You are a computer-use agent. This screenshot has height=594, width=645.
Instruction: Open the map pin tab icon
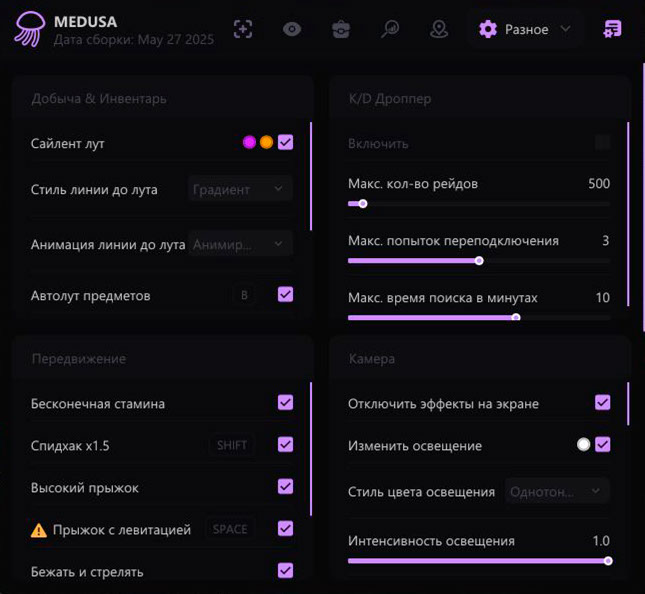439,29
